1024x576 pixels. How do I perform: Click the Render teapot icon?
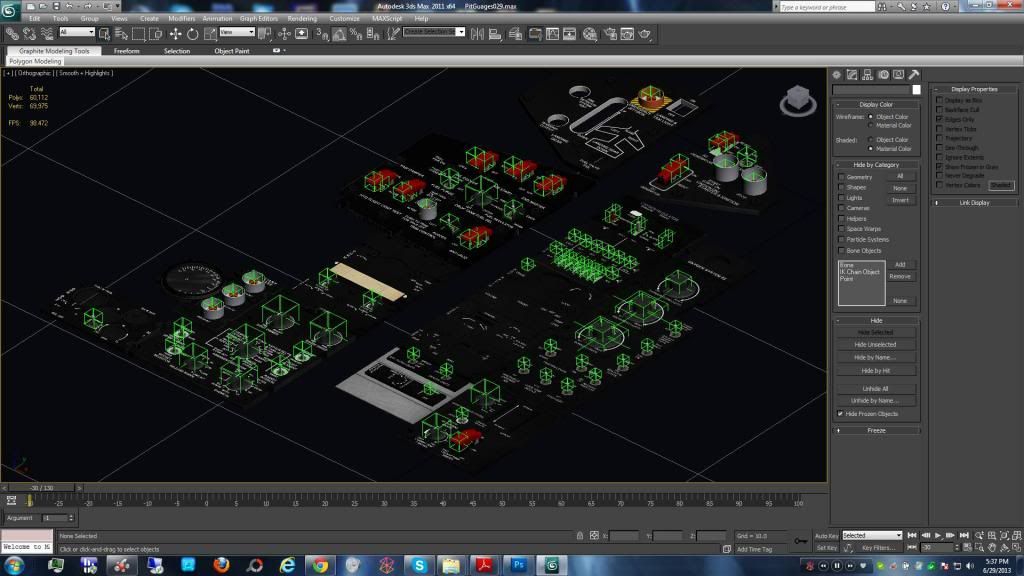(645, 33)
